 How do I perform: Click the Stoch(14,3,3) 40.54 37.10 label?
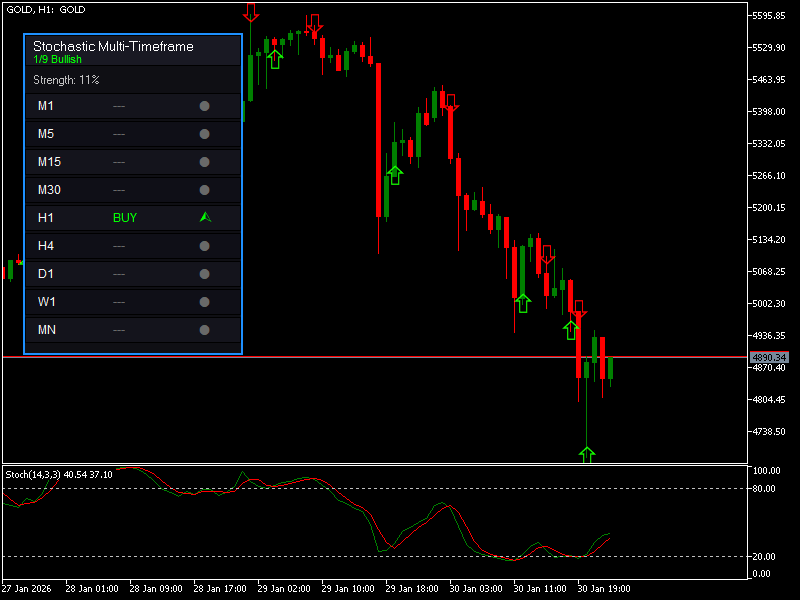pyautogui.click(x=59, y=474)
